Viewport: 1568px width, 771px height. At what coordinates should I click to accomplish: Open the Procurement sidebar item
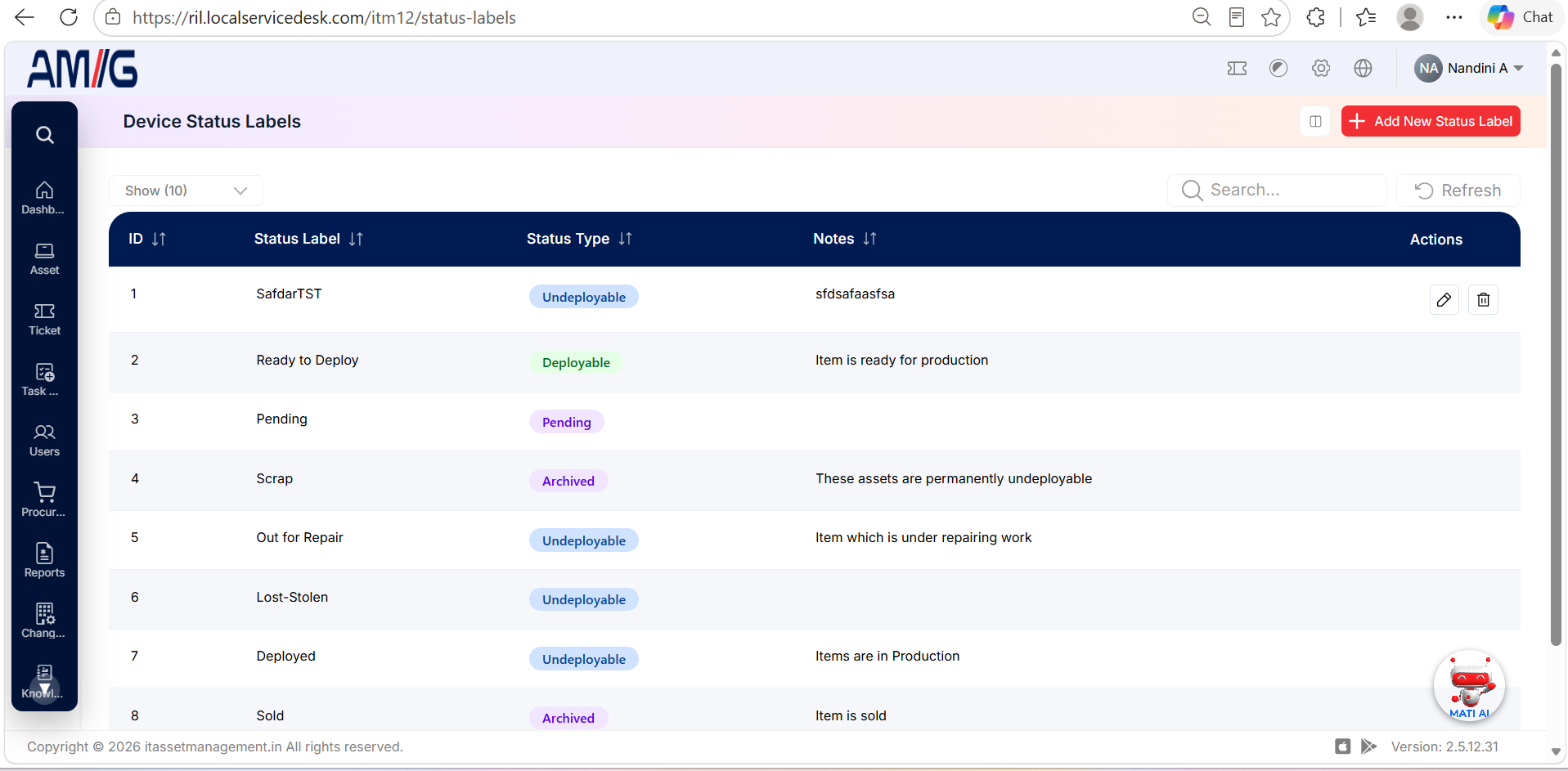(x=44, y=500)
